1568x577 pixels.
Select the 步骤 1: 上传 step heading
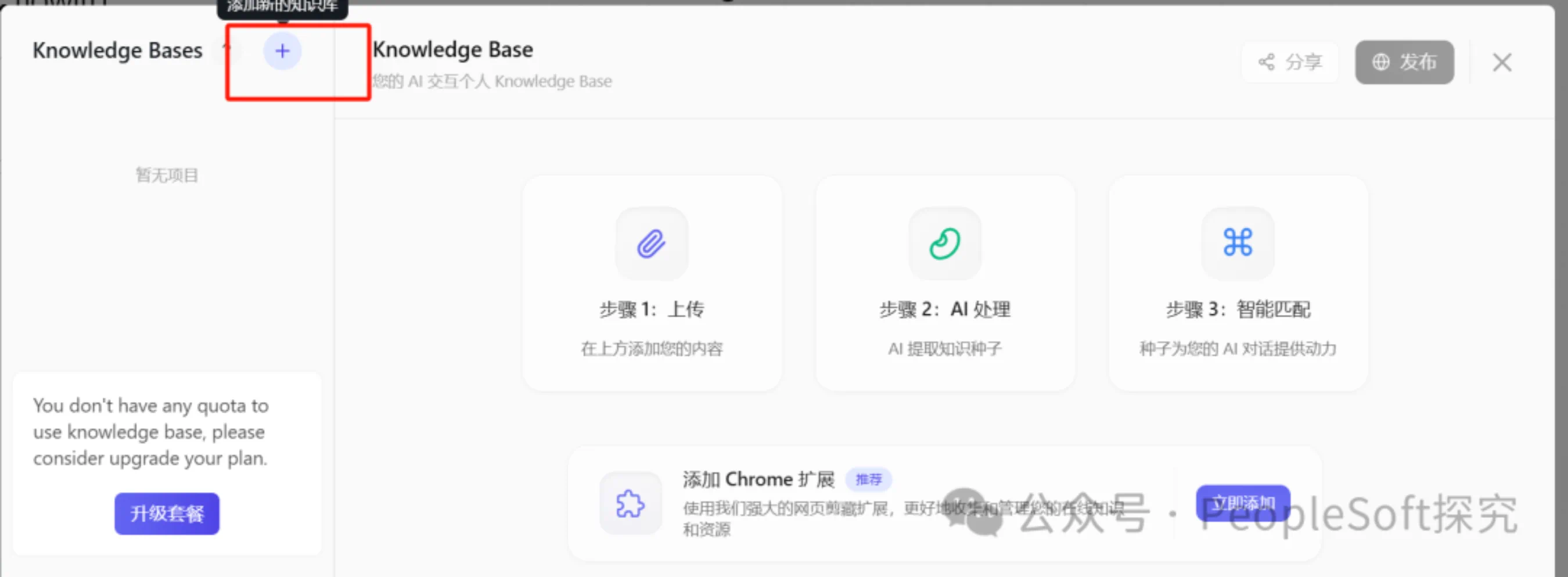coord(652,310)
